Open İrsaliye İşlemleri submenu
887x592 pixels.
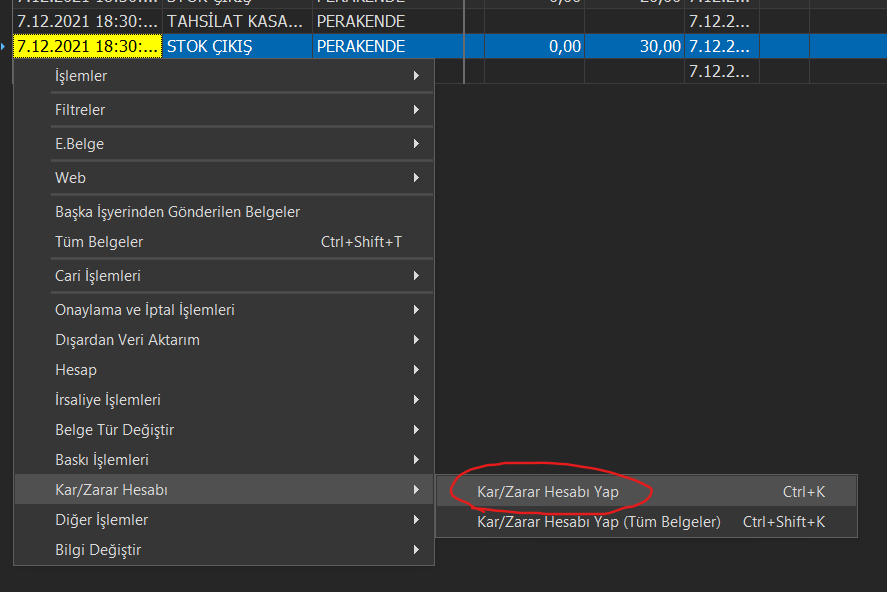[107, 400]
